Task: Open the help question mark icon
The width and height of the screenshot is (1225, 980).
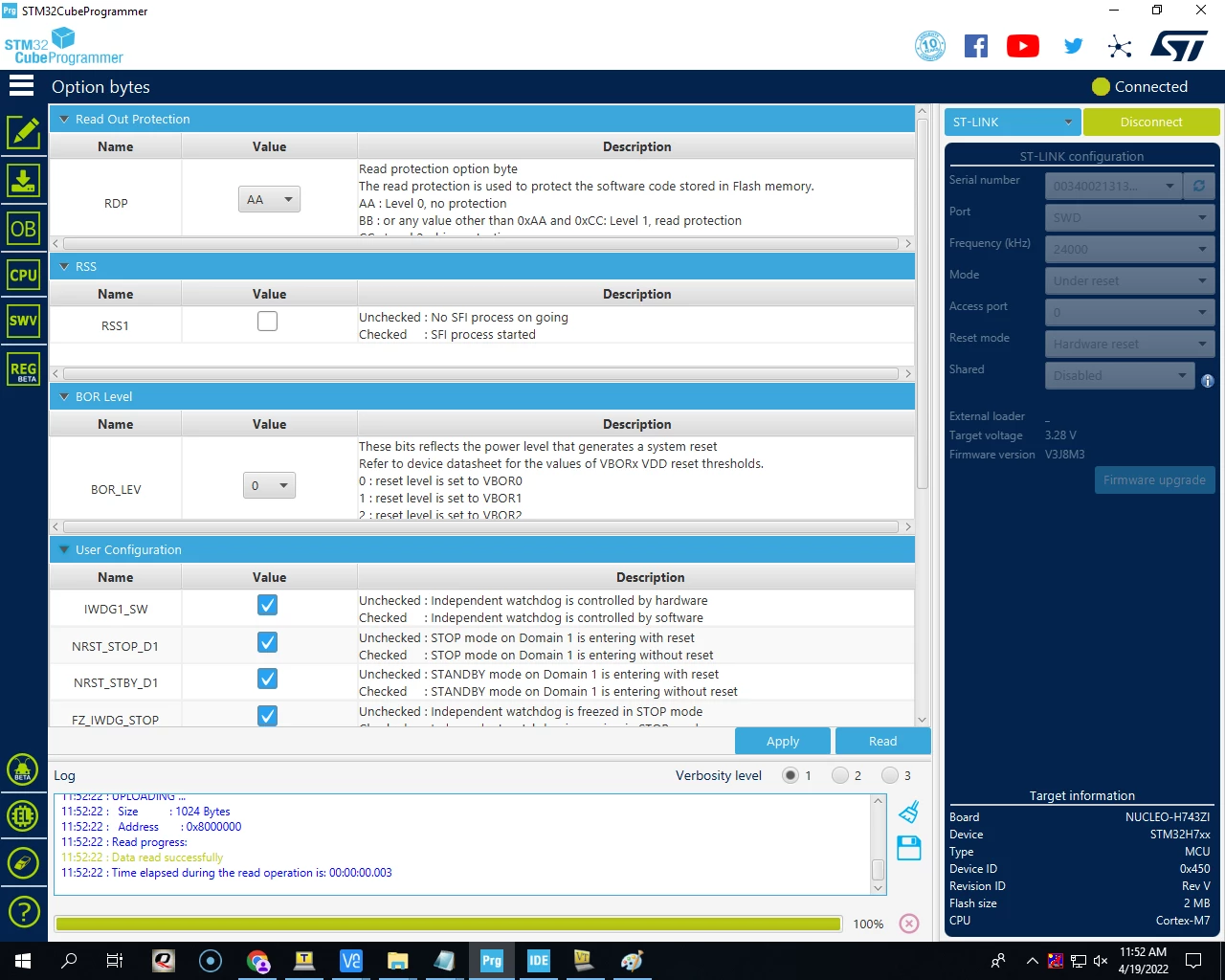Action: 23,911
